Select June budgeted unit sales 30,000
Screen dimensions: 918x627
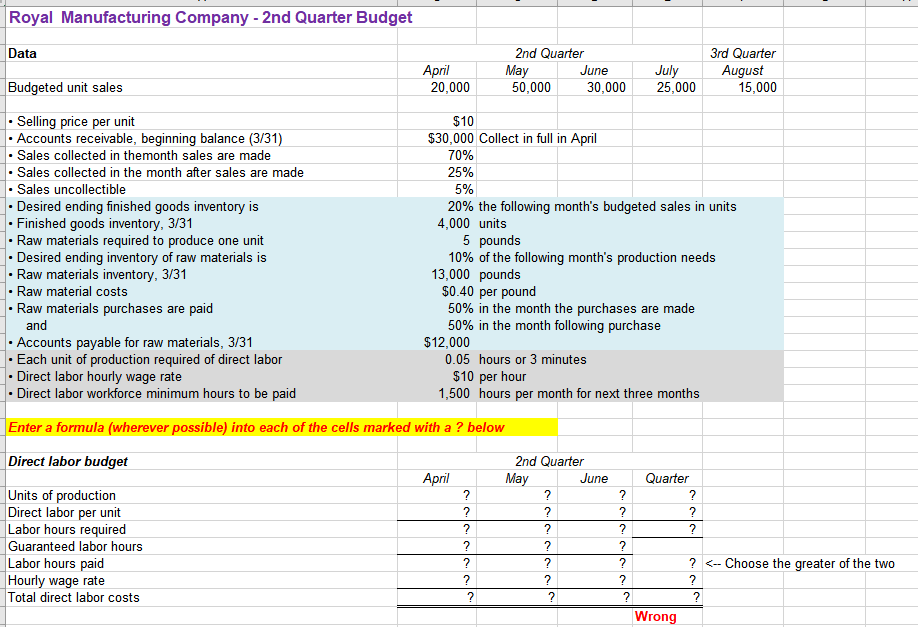[x=606, y=87]
